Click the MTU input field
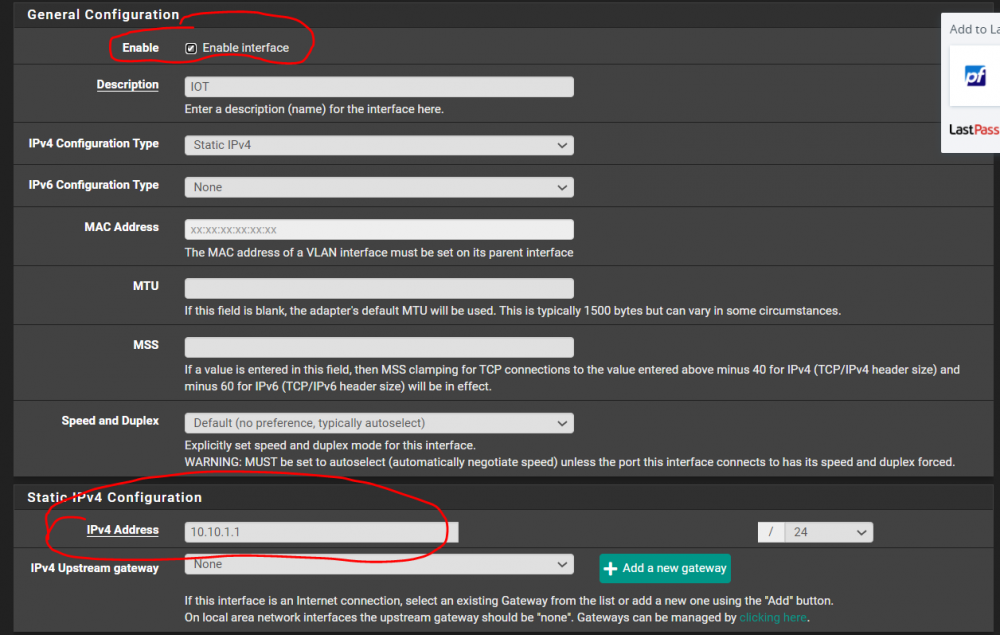The image size is (1000, 635). [x=379, y=288]
